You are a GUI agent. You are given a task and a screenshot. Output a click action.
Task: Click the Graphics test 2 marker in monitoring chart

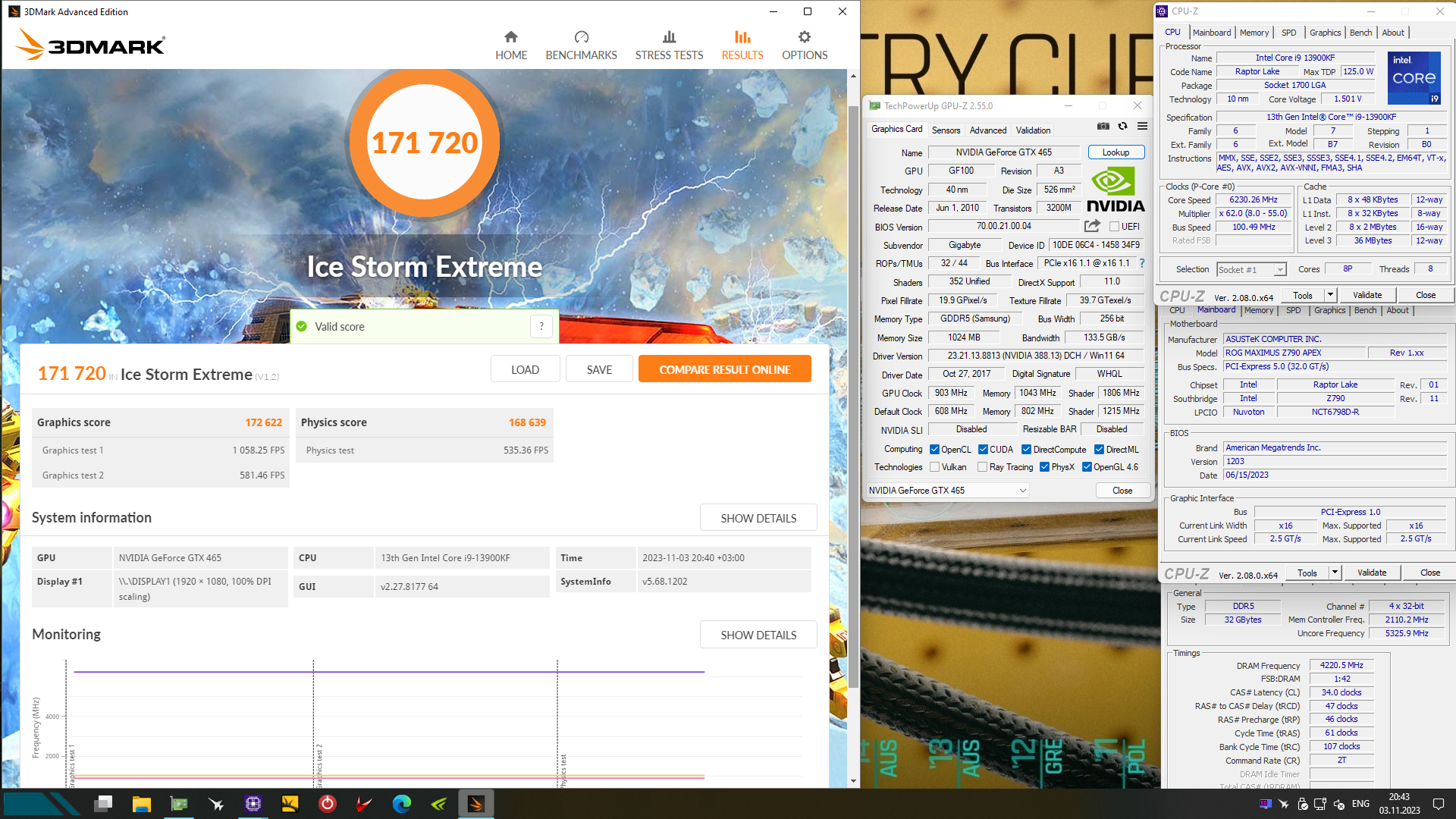pyautogui.click(x=319, y=765)
